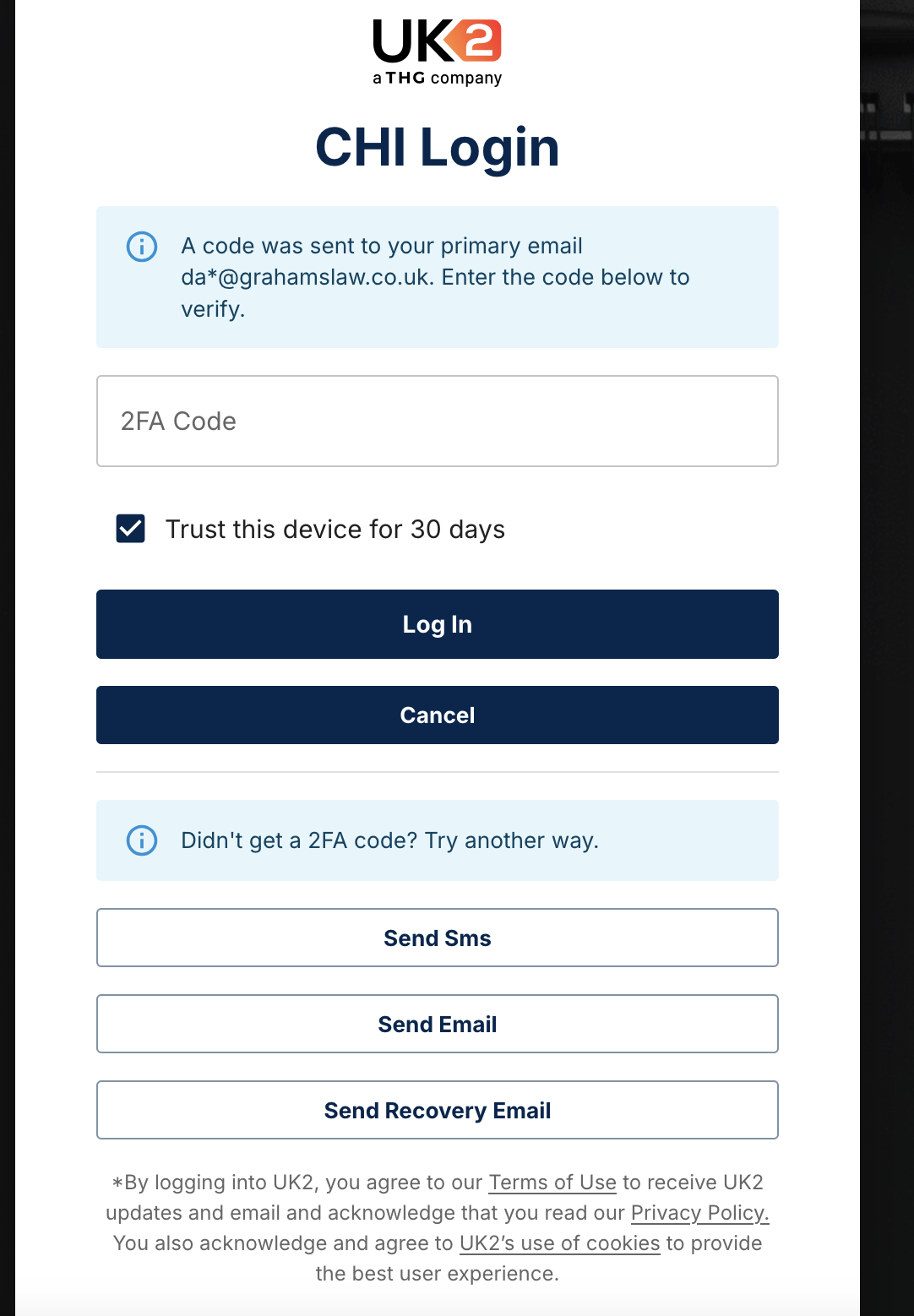
Task: Choose Send Recovery Email option
Action: (437, 1110)
